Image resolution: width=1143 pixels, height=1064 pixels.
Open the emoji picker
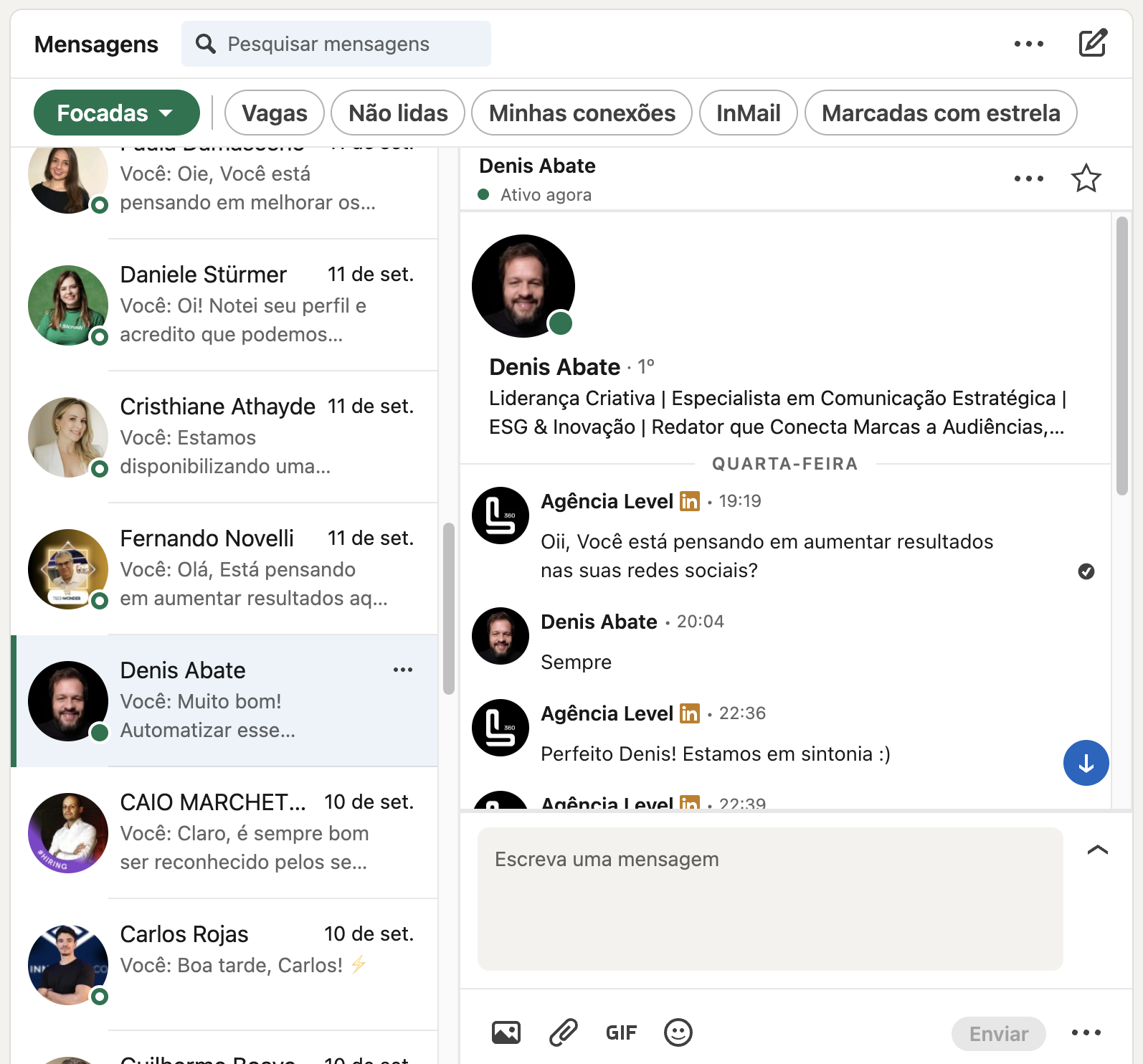click(x=678, y=1032)
